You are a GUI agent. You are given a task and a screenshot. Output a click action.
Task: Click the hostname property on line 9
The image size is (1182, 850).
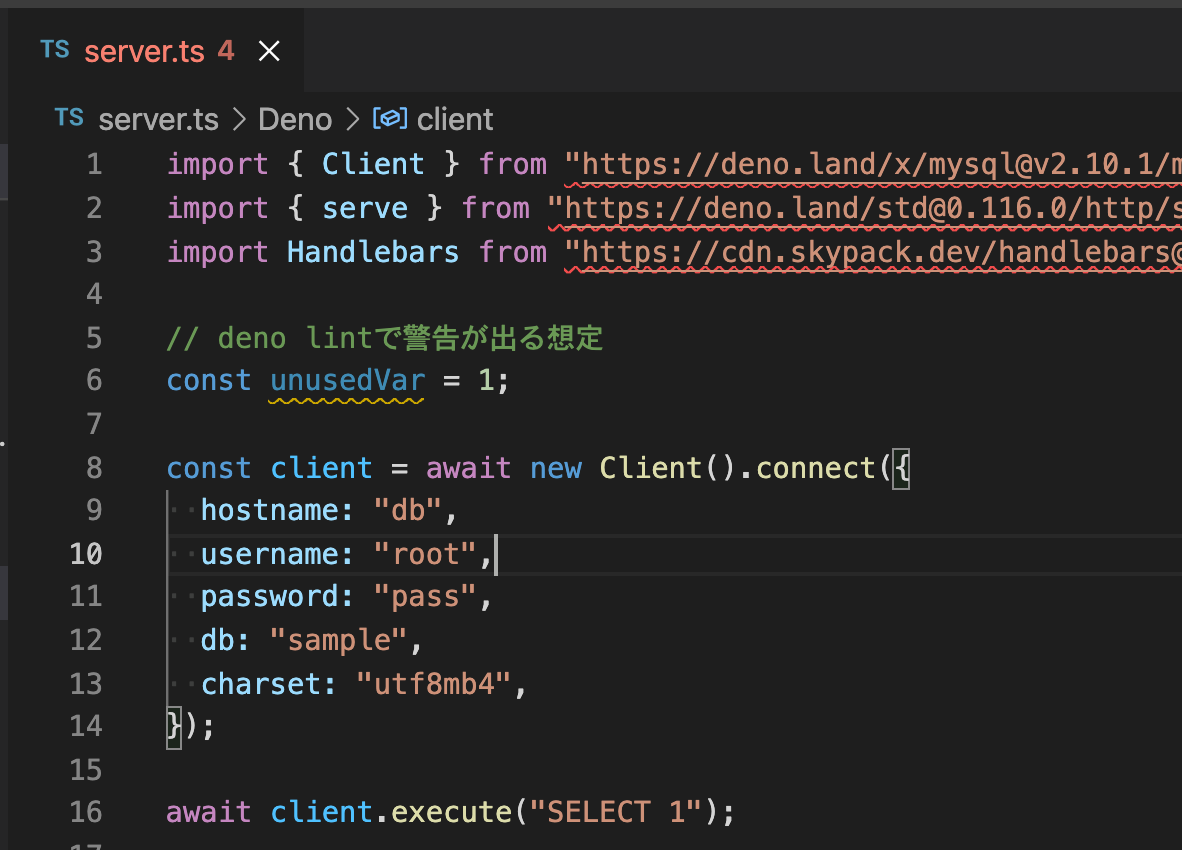pos(271,510)
